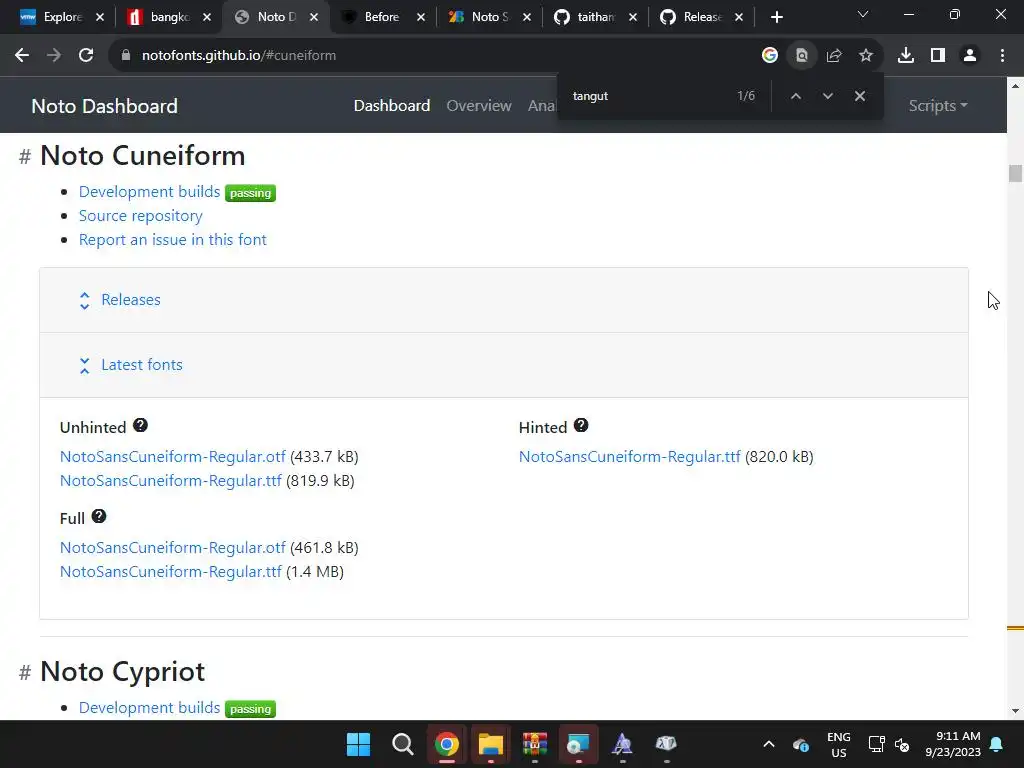Show help for Hinted fonts
This screenshot has height=768, width=1024.
pos(581,425)
